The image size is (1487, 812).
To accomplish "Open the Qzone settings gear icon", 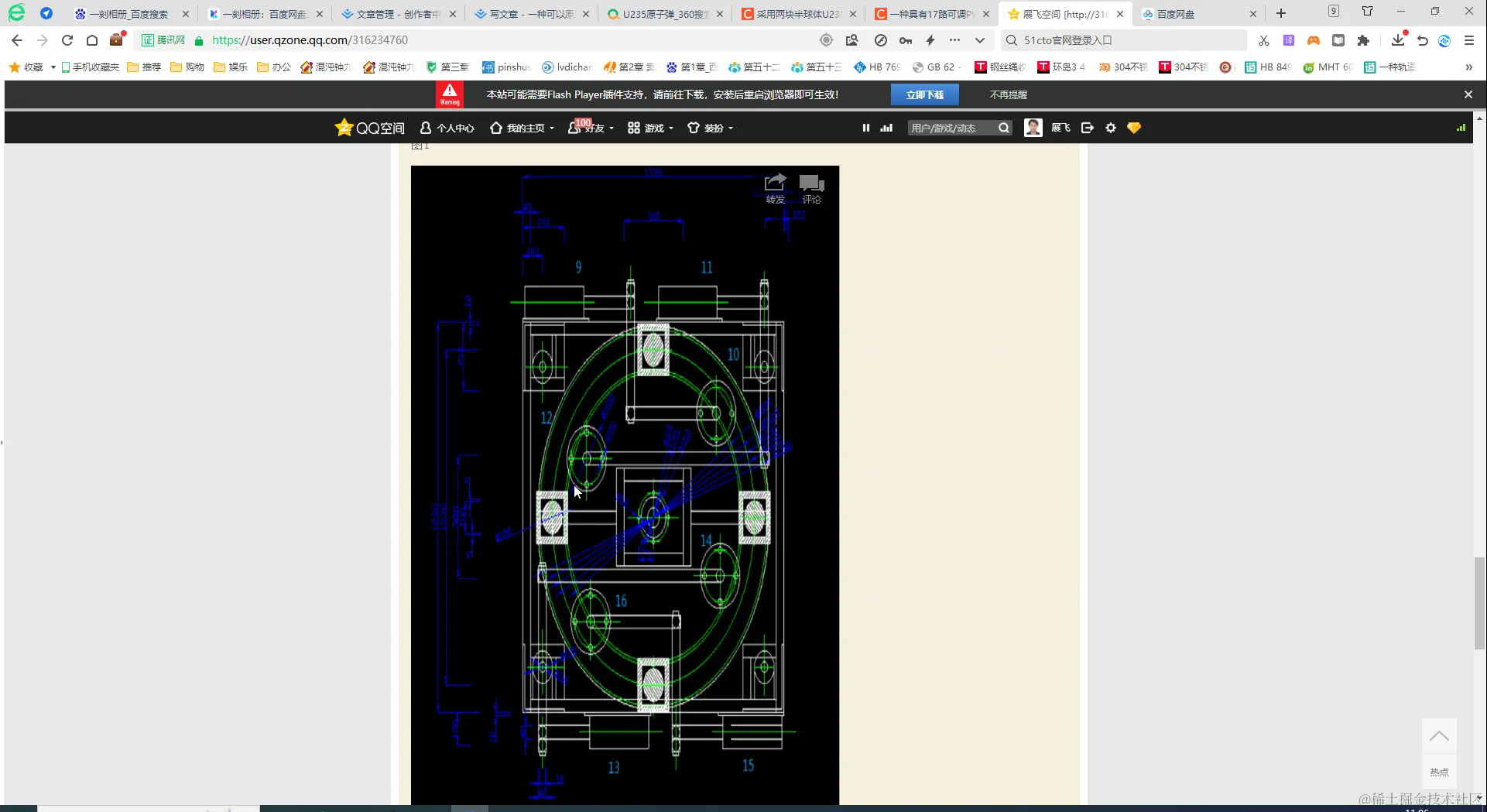I will pyautogui.click(x=1111, y=128).
